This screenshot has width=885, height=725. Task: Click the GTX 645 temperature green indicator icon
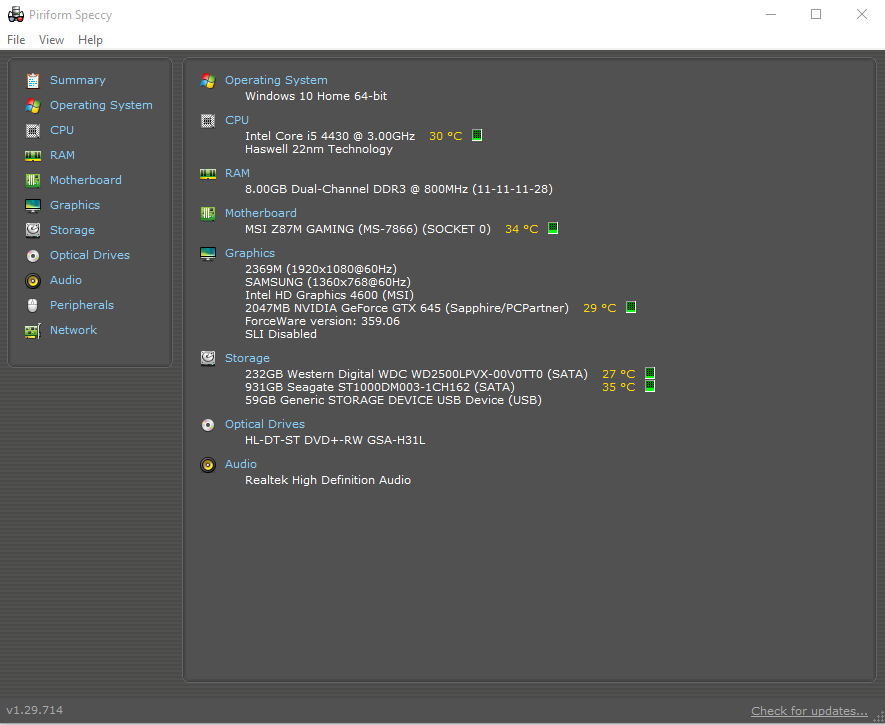tap(631, 307)
